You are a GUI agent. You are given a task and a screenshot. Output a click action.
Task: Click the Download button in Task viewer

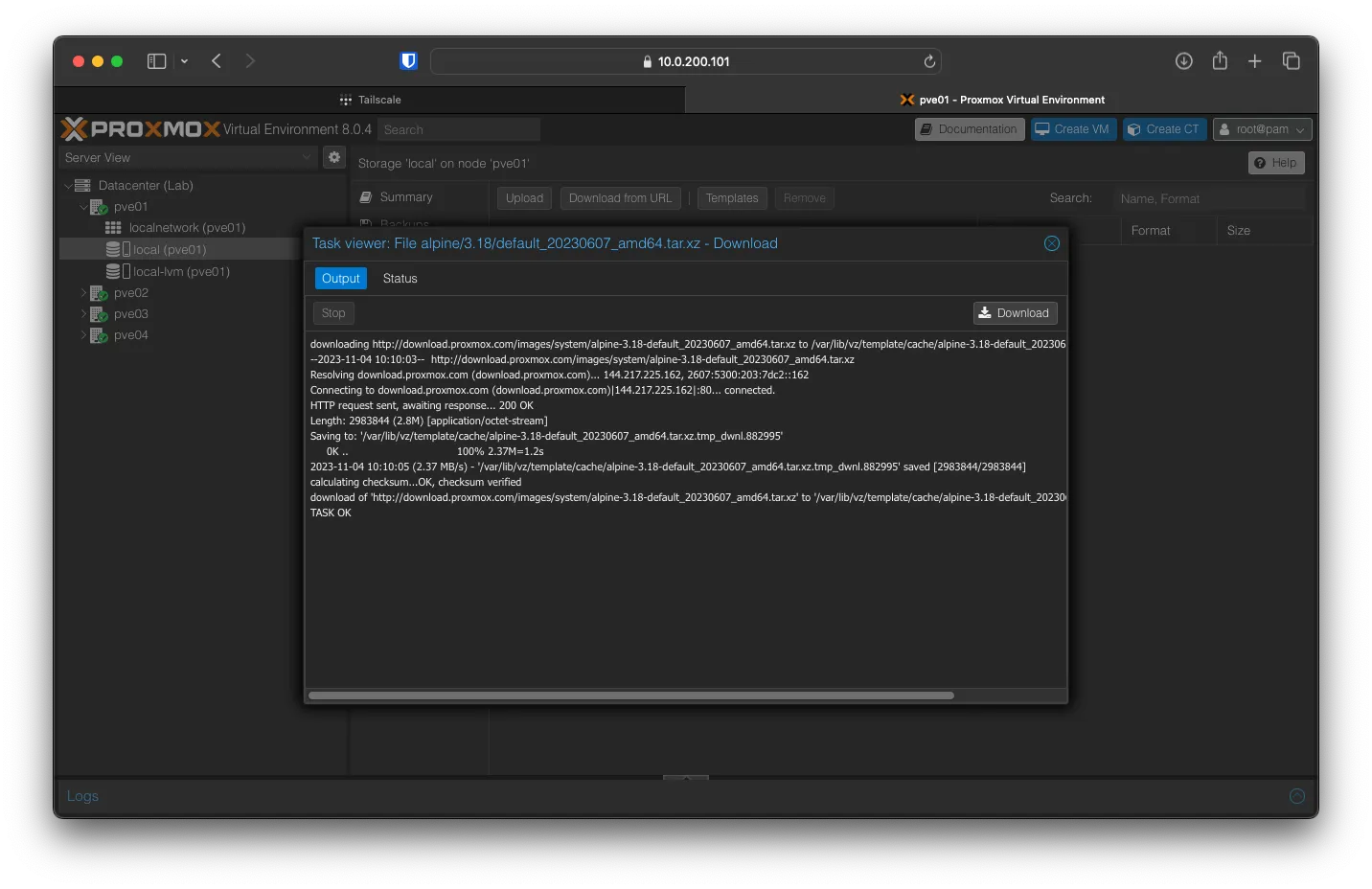[x=1016, y=313]
